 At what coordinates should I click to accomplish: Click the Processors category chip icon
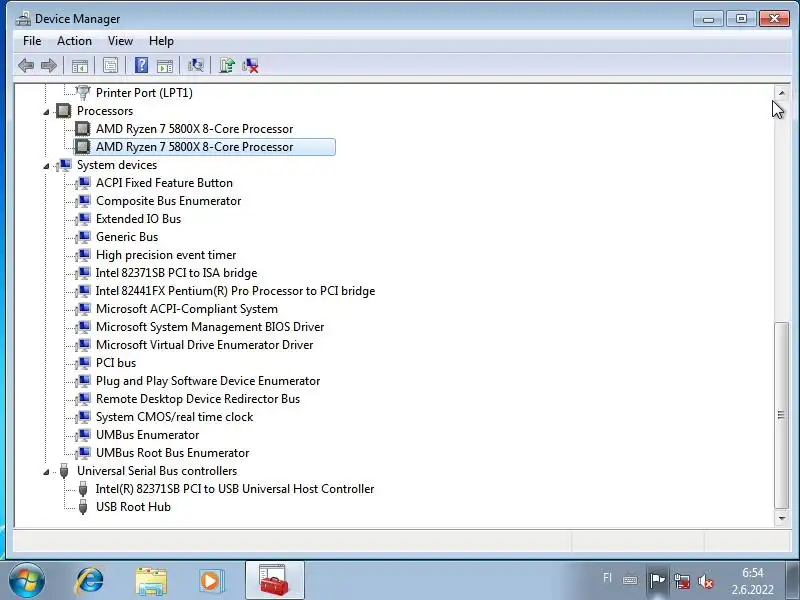(x=64, y=111)
